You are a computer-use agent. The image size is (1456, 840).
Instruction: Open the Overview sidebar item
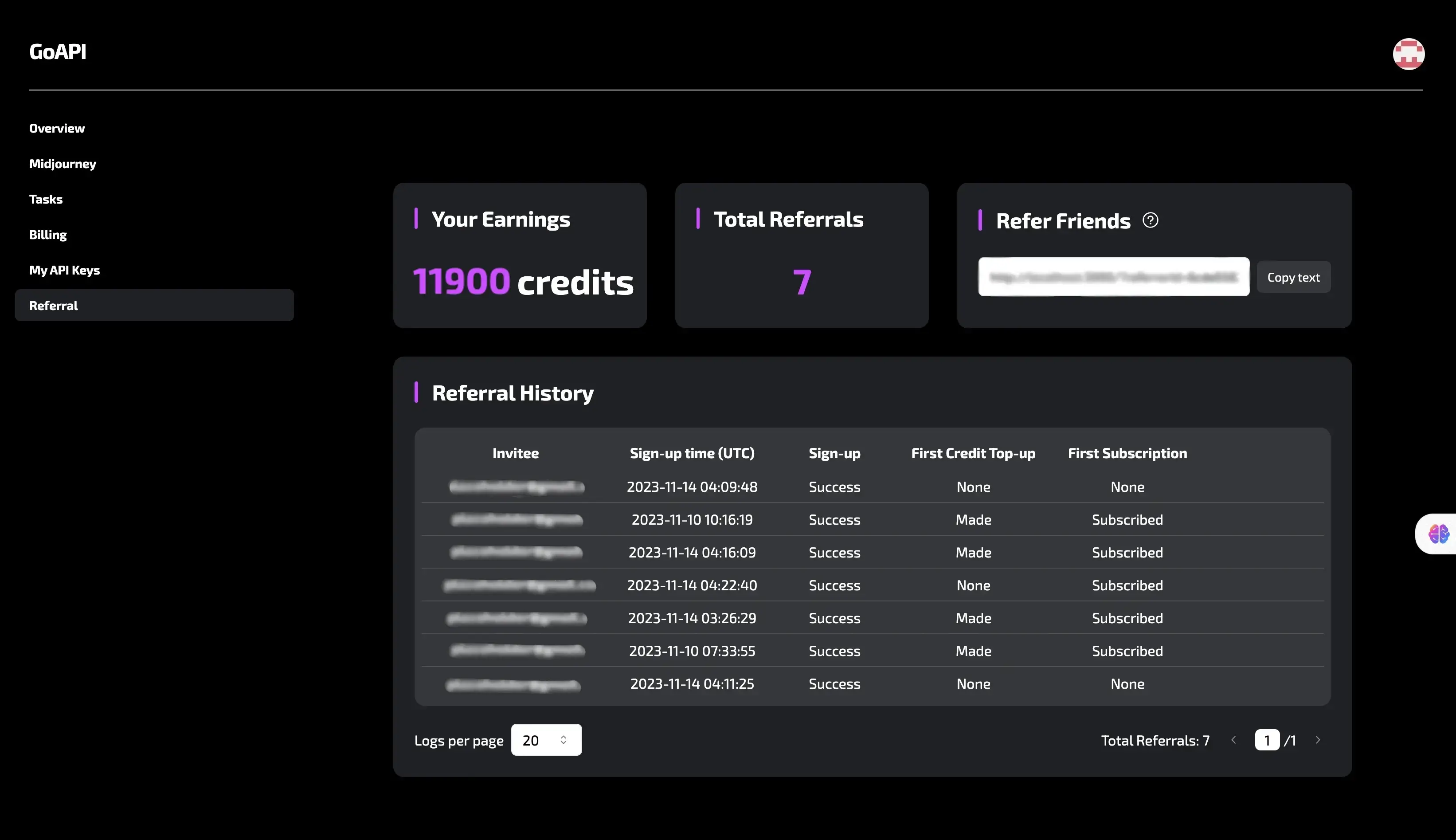coord(56,128)
